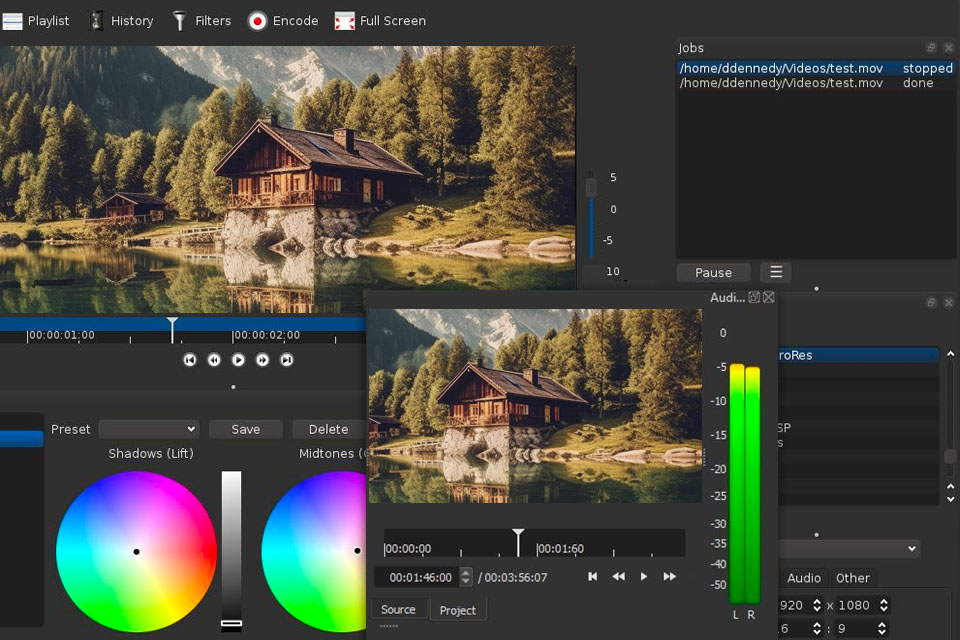The width and height of the screenshot is (960, 640).
Task: Close the Audio meter panel
Action: pos(769,297)
